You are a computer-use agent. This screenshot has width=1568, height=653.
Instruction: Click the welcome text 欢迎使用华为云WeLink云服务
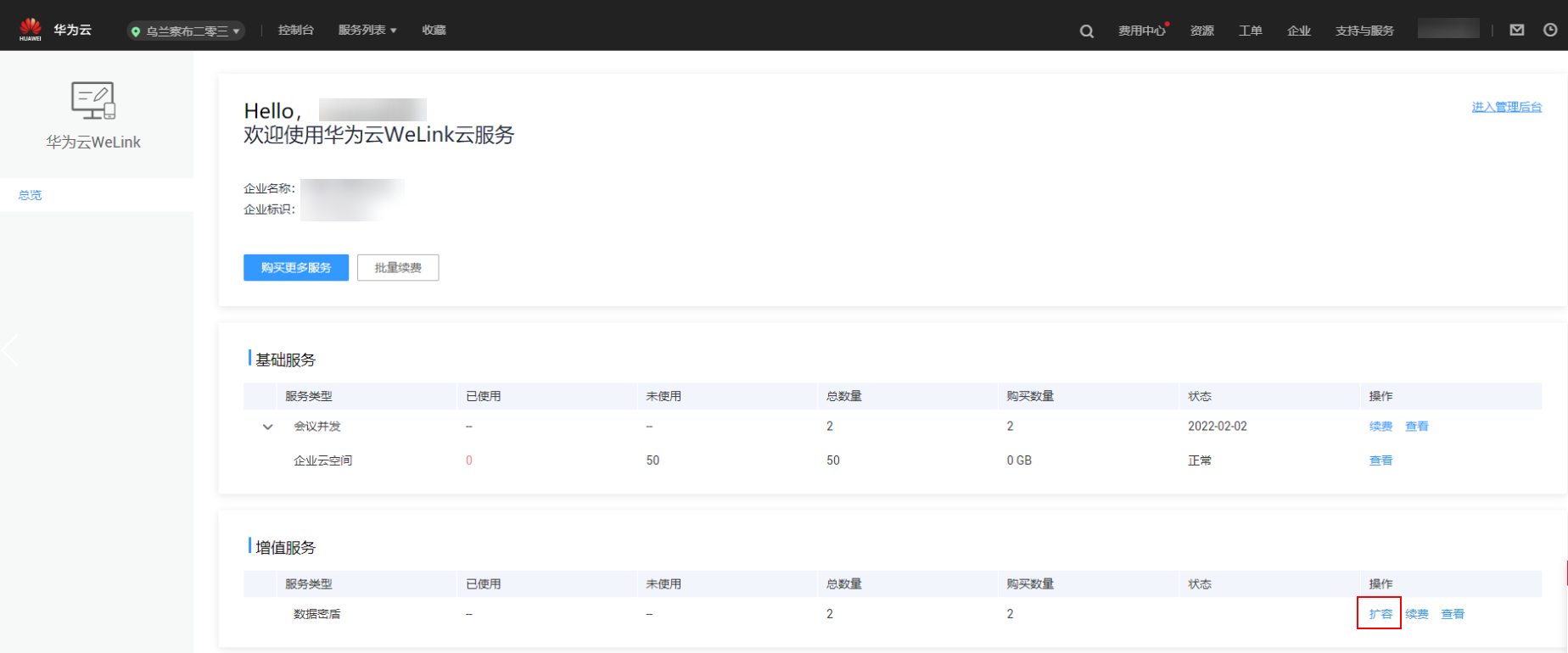tap(379, 135)
